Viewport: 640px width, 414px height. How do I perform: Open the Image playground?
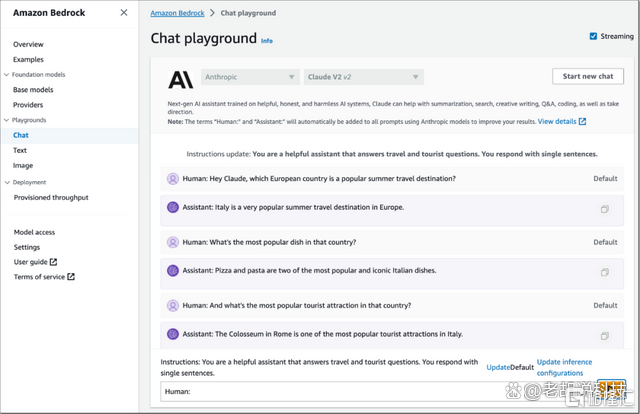pyautogui.click(x=23, y=165)
